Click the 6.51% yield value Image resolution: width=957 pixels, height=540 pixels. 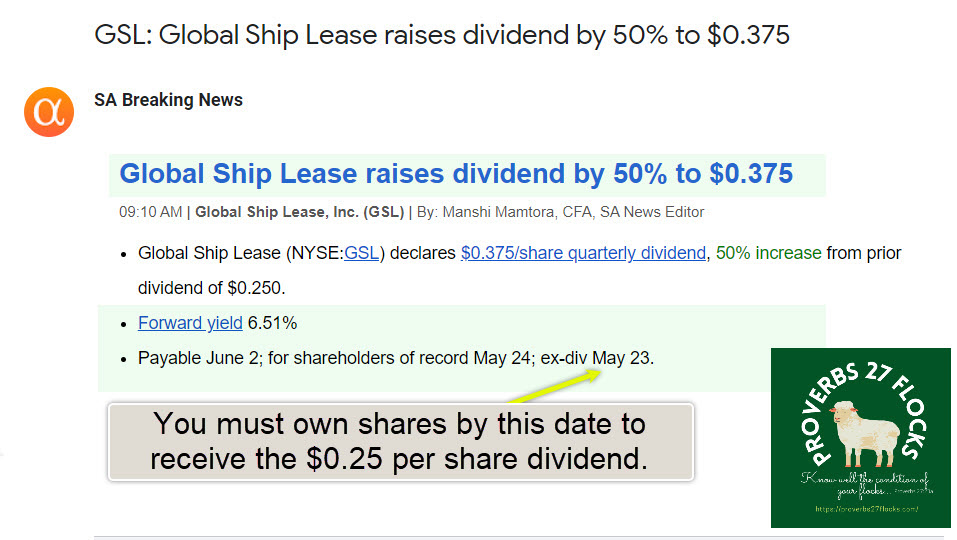(x=272, y=323)
